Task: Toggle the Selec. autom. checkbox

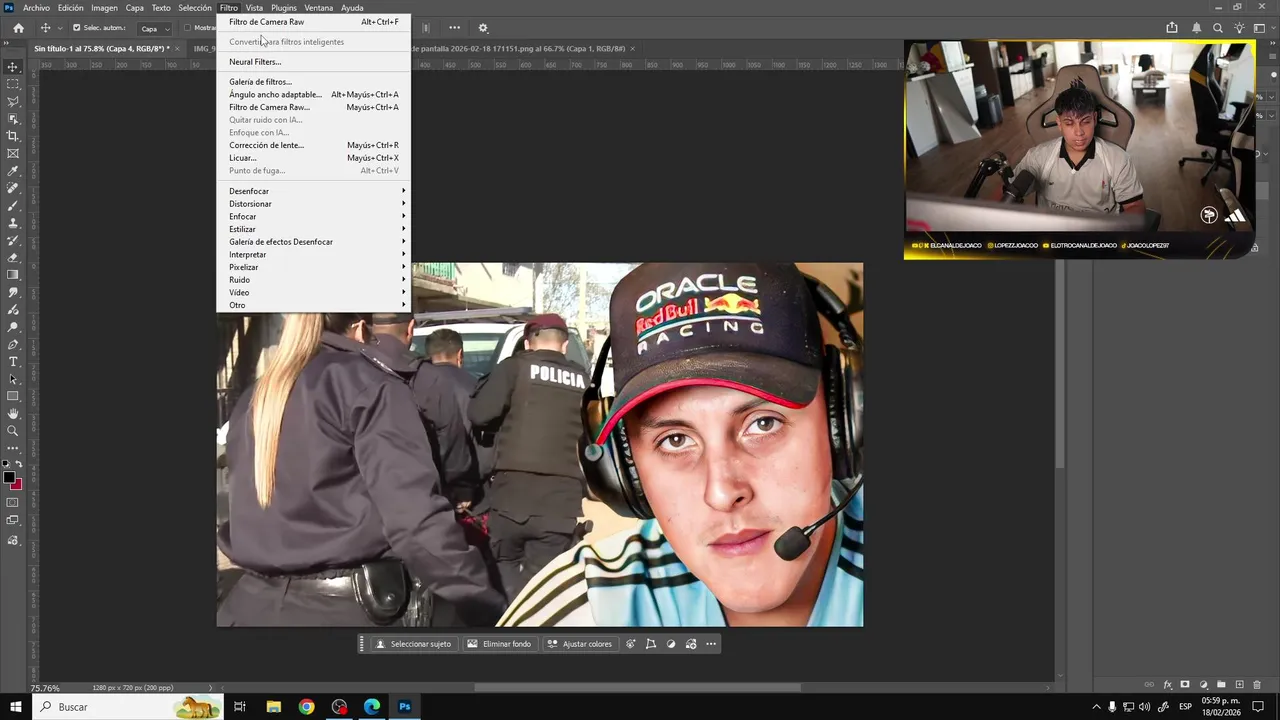Action: click(x=76, y=28)
